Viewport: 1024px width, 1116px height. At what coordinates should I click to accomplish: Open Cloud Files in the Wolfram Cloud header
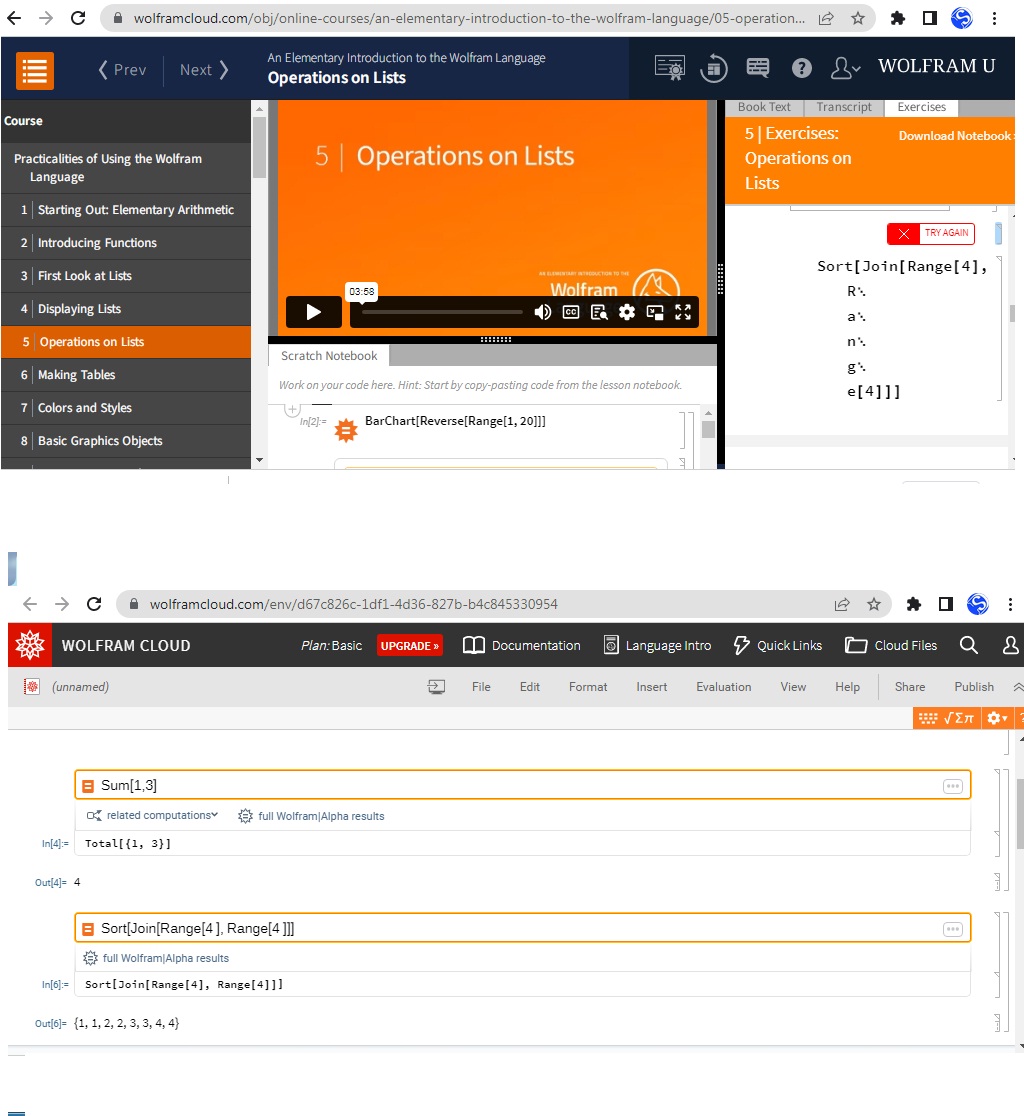tap(891, 646)
